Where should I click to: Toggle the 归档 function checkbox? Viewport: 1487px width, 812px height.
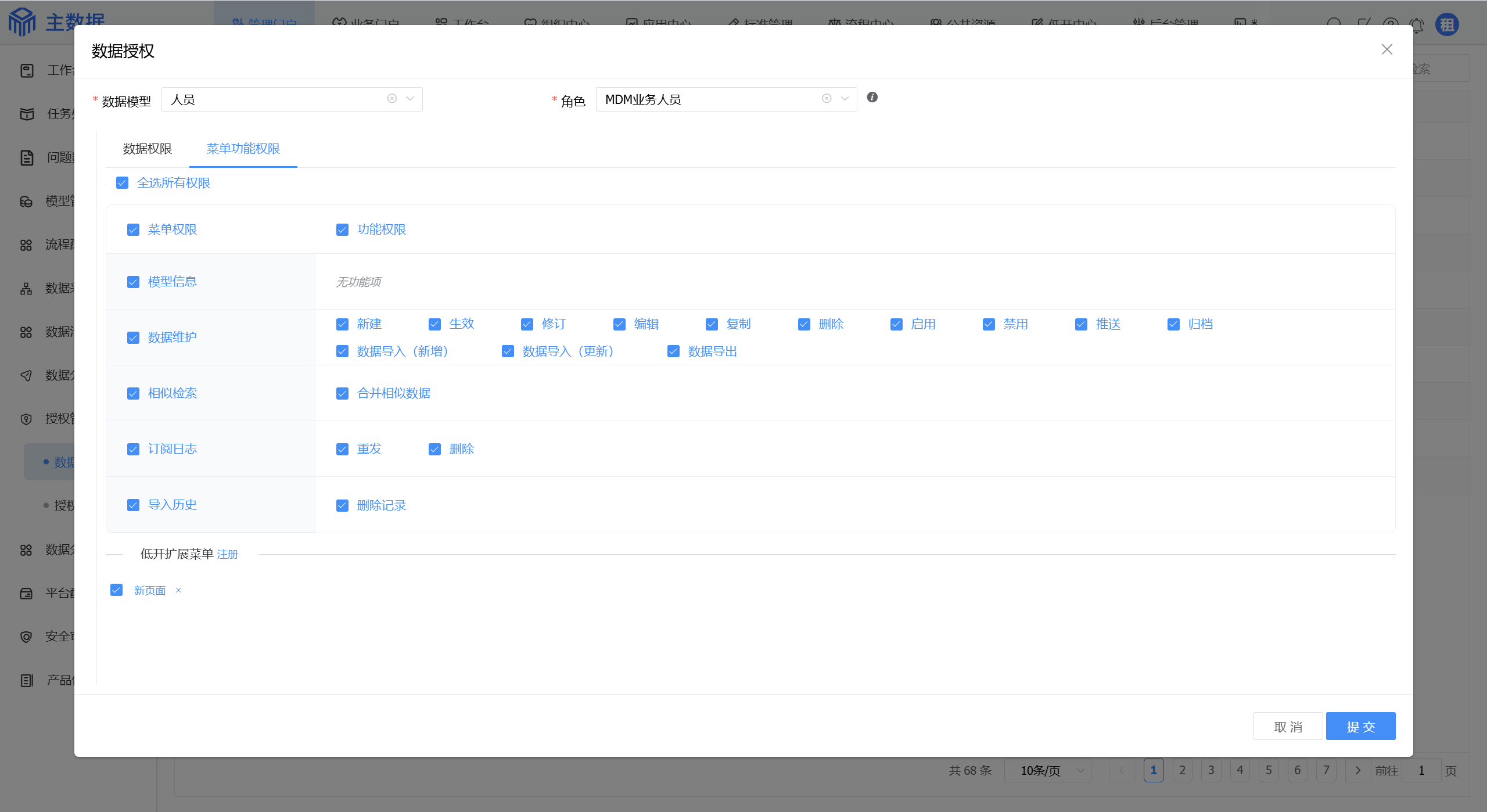(x=1173, y=324)
